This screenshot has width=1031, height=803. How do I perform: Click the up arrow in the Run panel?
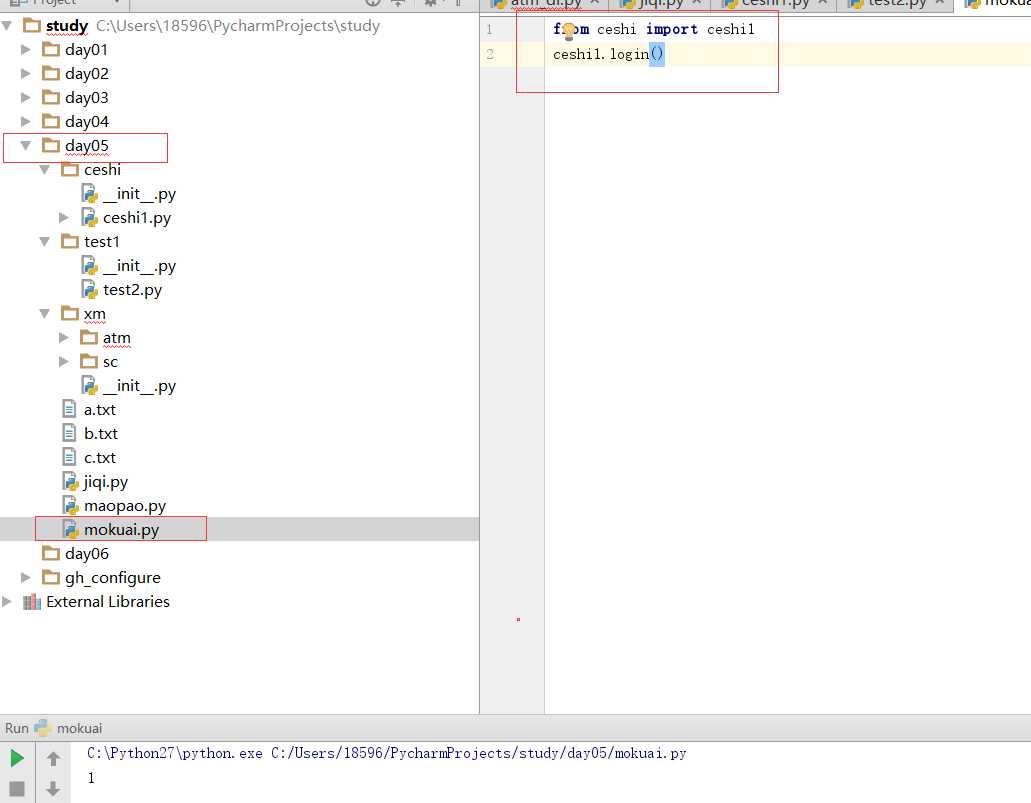(53, 758)
